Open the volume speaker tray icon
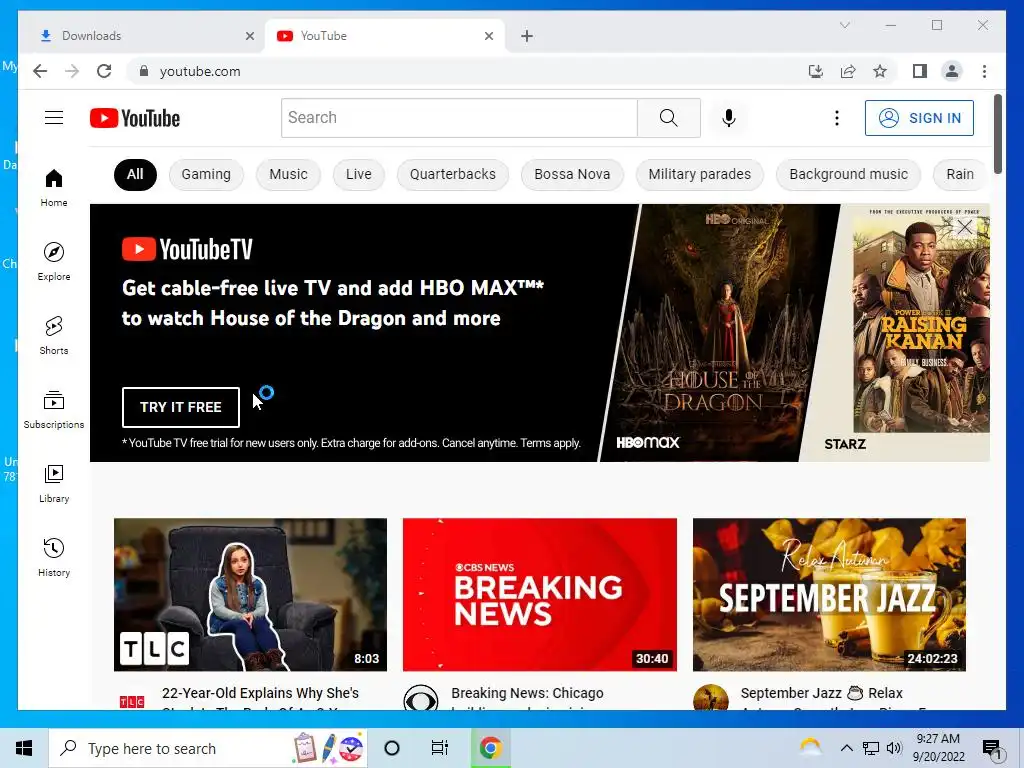The width and height of the screenshot is (1024, 768). (895, 748)
